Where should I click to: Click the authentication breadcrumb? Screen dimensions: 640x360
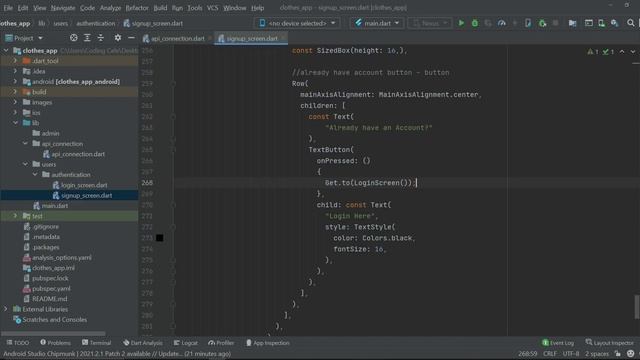[x=96, y=23]
